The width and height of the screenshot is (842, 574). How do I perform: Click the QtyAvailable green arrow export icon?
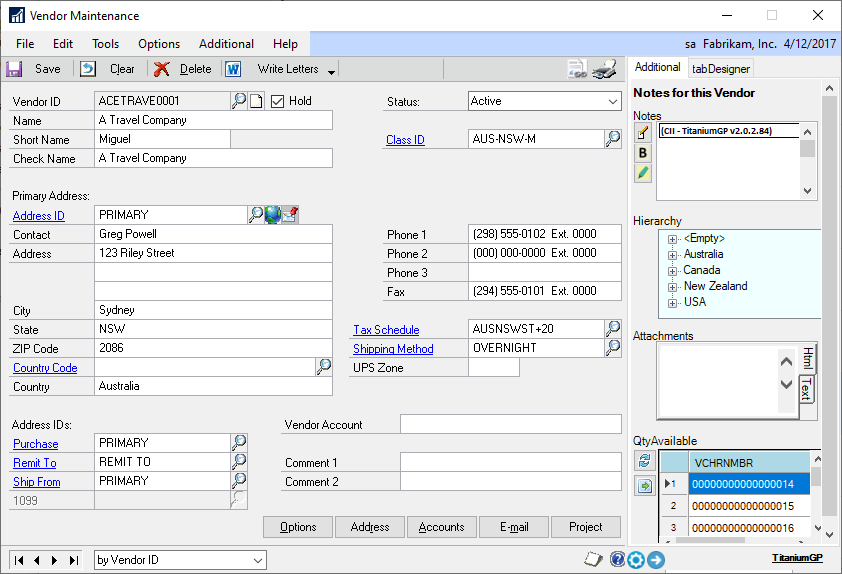click(644, 486)
